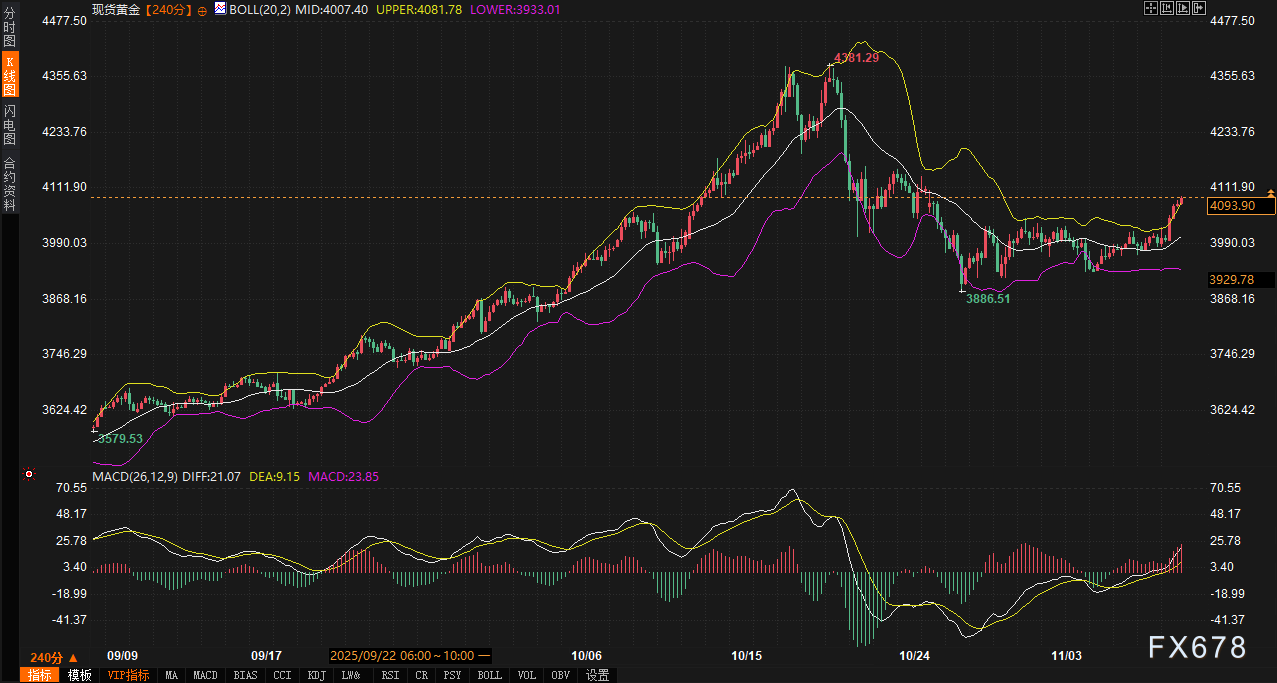
Task: Click the exit-arrow icon at top right
Action: [x=1199, y=8]
